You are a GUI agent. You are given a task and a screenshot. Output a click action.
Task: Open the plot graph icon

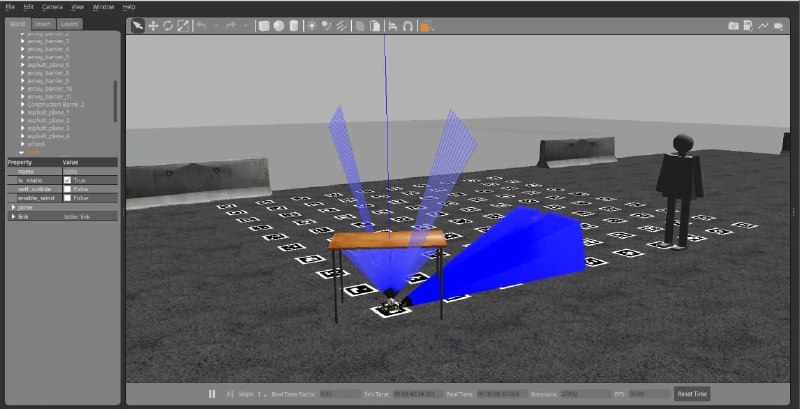click(x=763, y=26)
